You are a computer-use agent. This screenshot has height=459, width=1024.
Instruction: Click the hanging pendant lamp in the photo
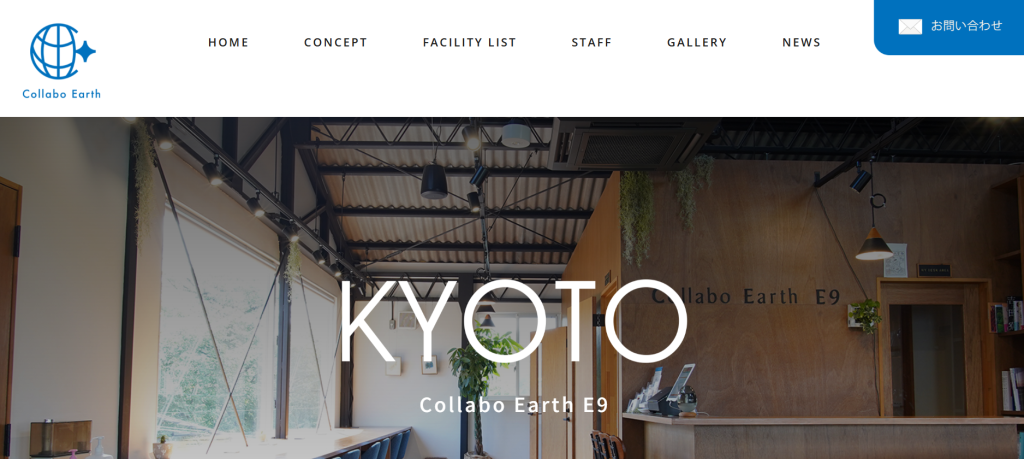(874, 245)
